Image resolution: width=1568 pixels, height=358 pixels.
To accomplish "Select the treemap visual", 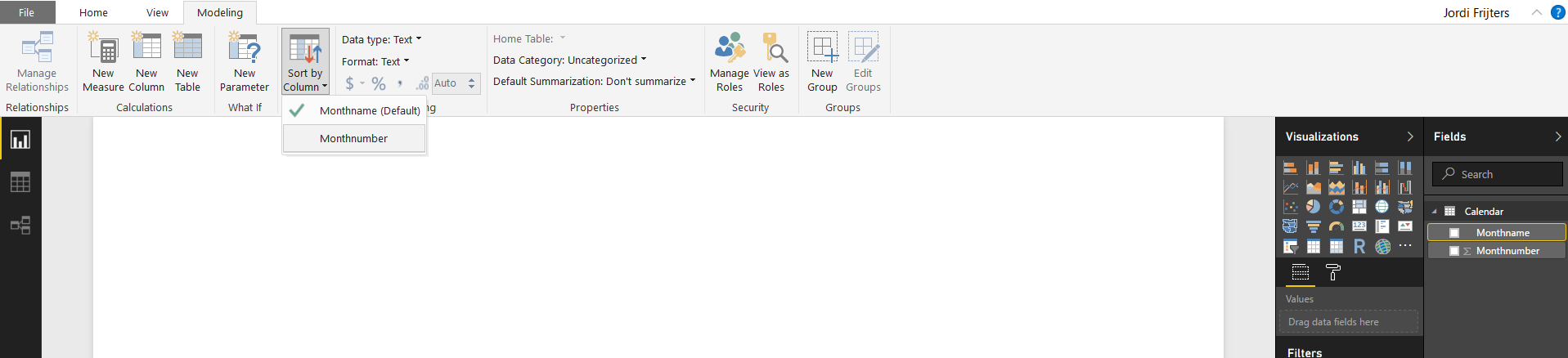I will point(1359,207).
